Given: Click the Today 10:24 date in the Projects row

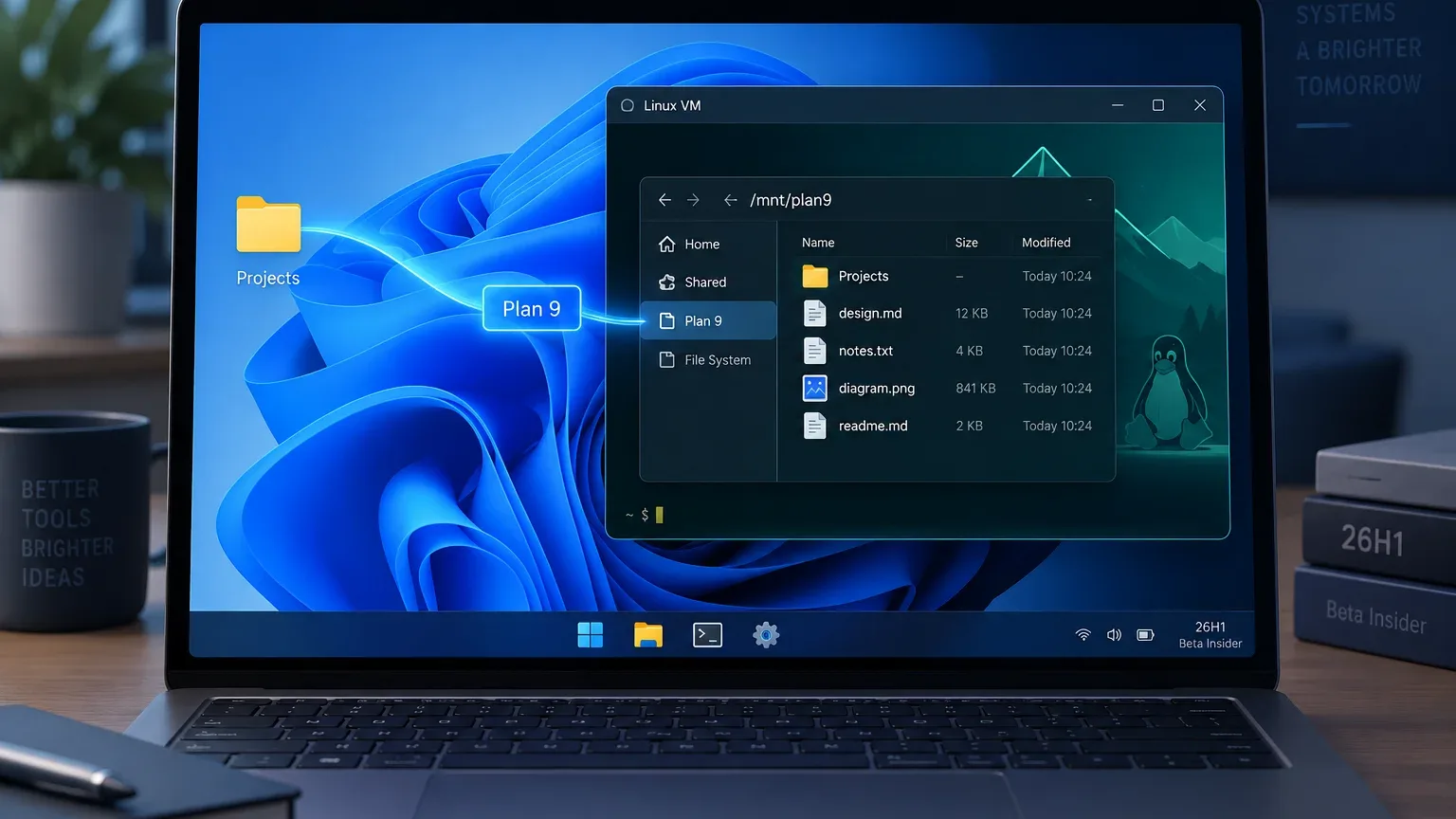Looking at the screenshot, I should pos(1057,276).
